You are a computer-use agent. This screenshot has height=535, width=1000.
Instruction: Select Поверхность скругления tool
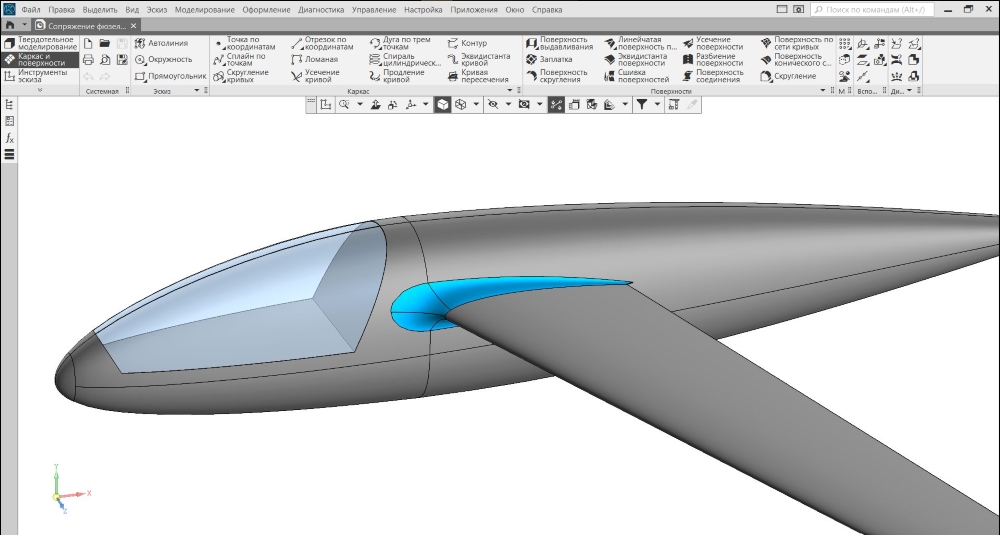557,76
